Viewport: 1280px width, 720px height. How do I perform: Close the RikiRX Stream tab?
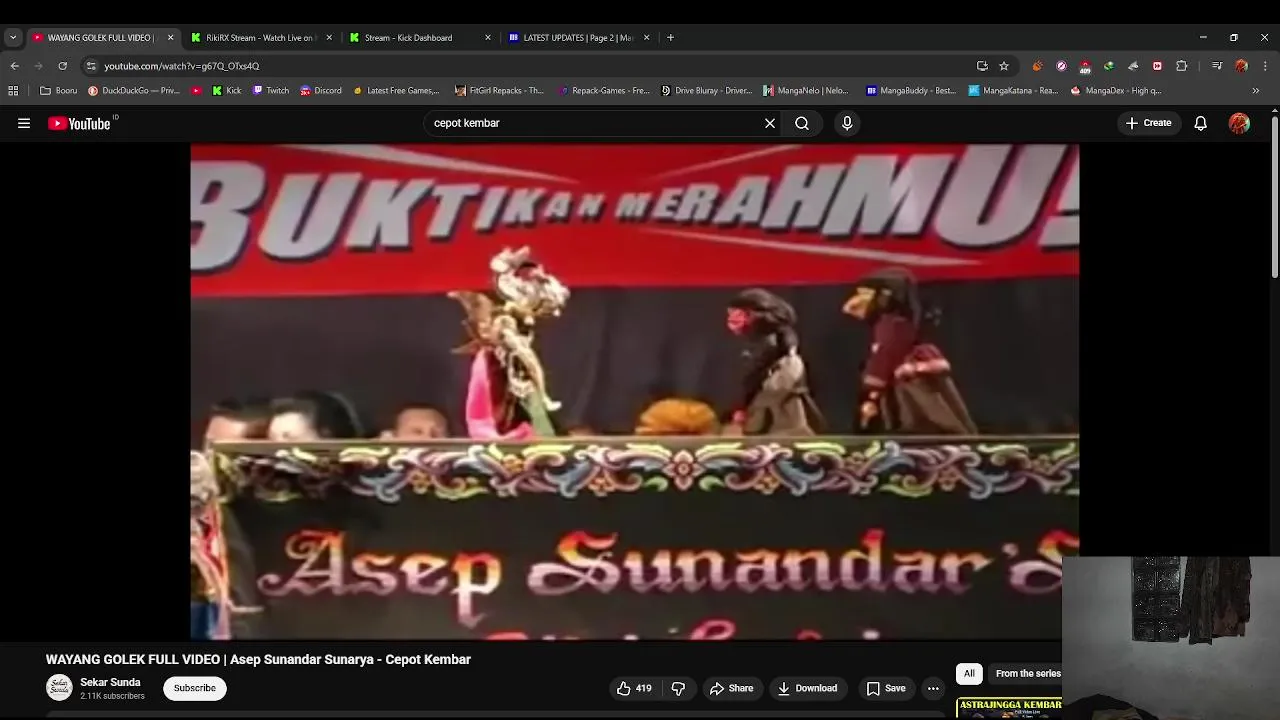tap(329, 38)
